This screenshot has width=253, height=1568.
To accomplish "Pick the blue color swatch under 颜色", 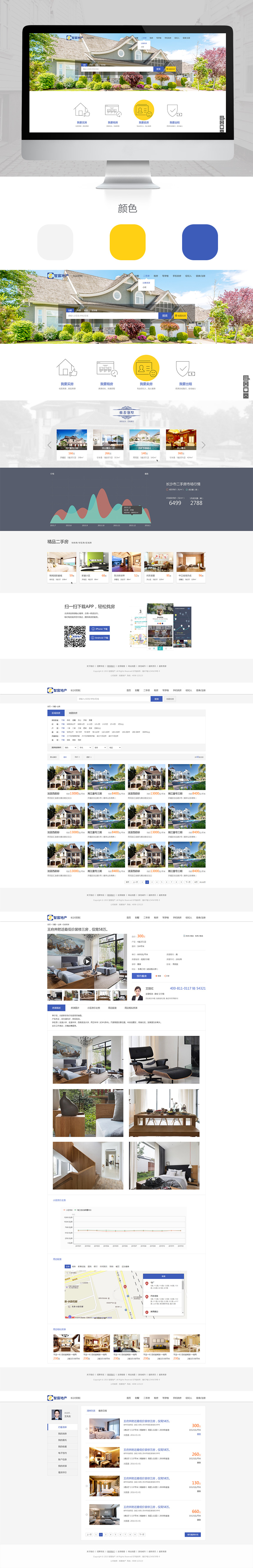I will point(199,242).
